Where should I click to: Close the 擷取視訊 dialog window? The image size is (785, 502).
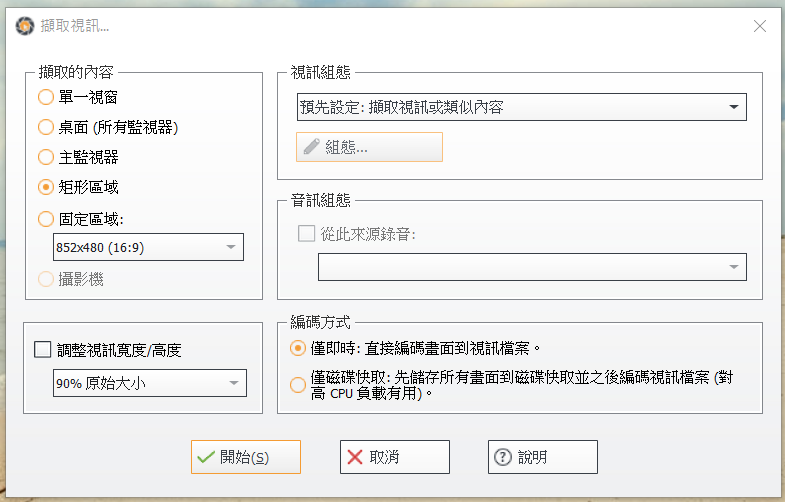760,26
